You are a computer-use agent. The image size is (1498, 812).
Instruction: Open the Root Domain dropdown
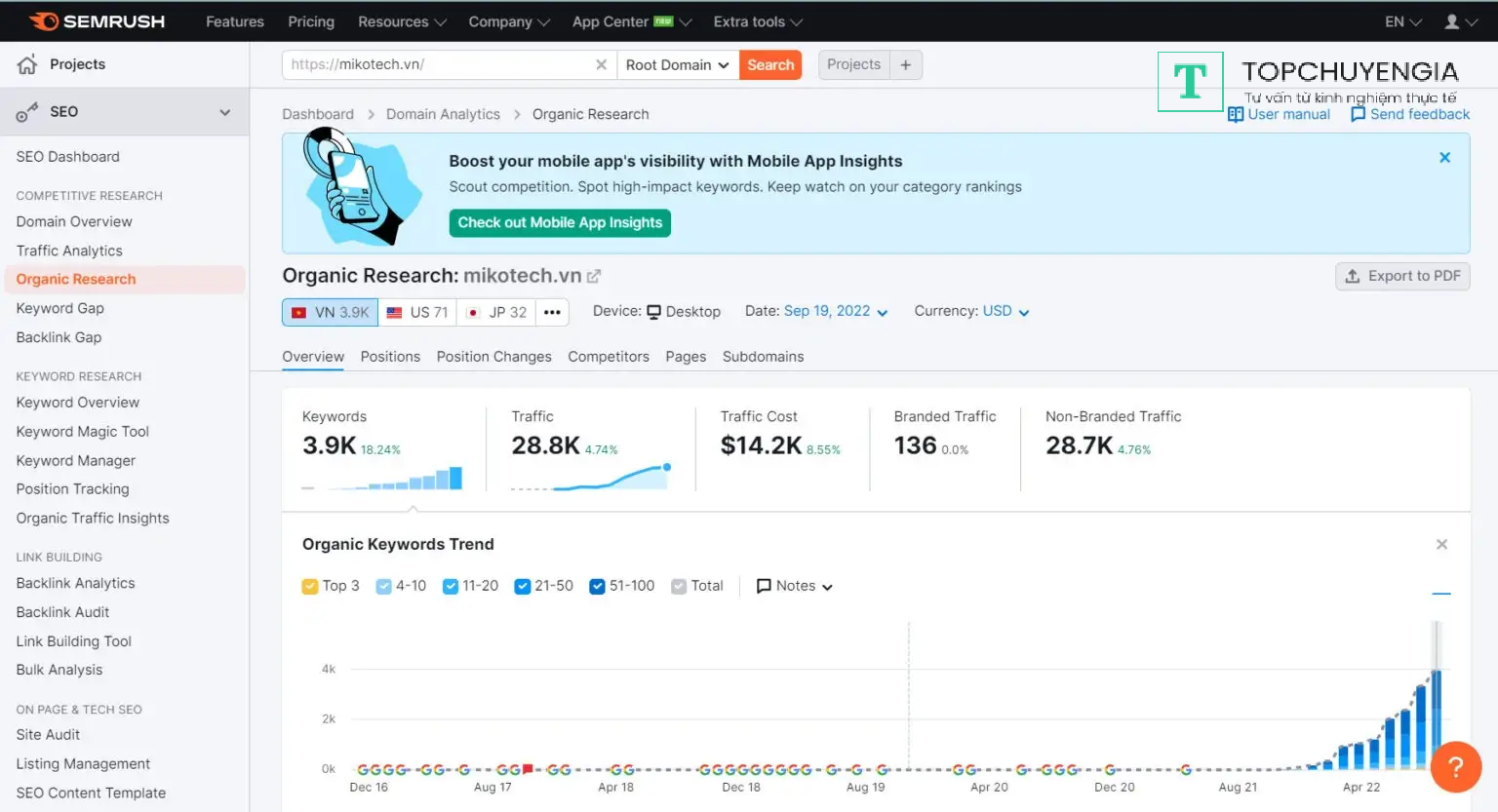[x=678, y=64]
